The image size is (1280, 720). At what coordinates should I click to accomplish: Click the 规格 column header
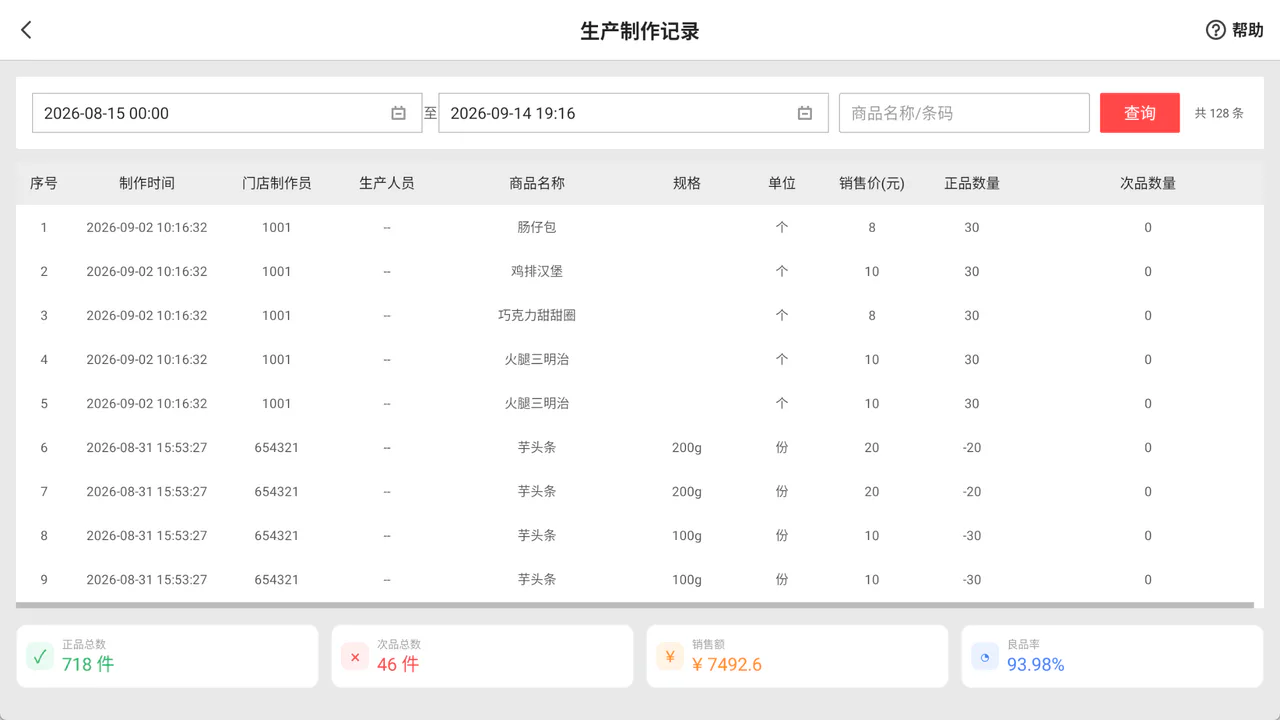[x=687, y=183]
